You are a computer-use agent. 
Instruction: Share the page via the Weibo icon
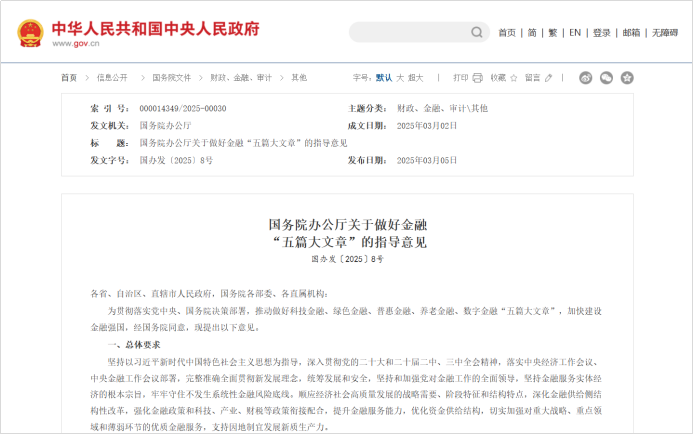tap(586, 78)
